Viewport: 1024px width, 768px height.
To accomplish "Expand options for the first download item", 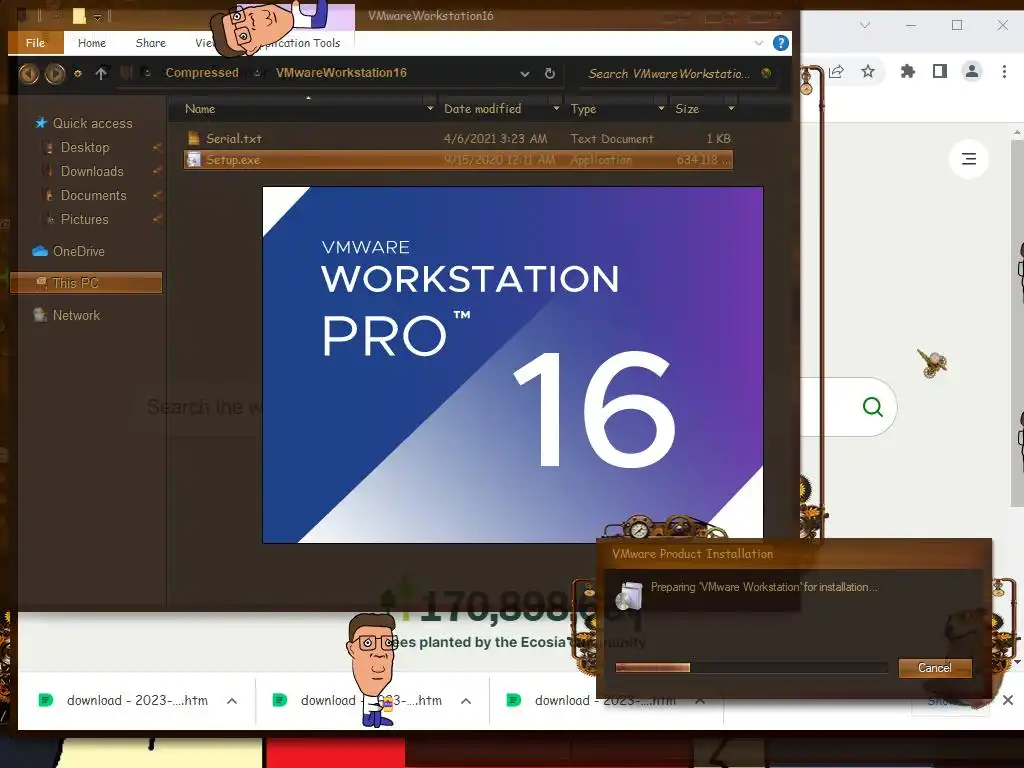I will 232,701.
